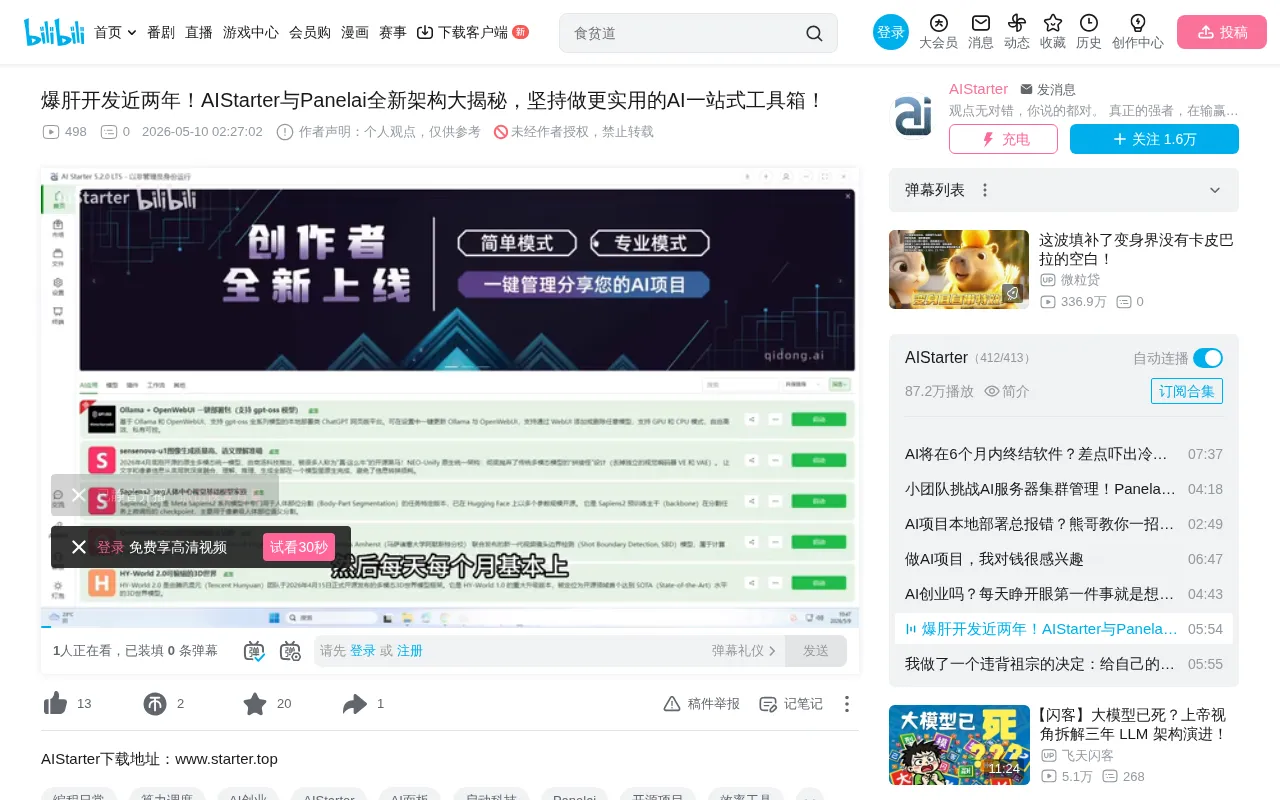The height and width of the screenshot is (800, 1280).
Task: Open danmaku settings icon
Action: click(290, 651)
